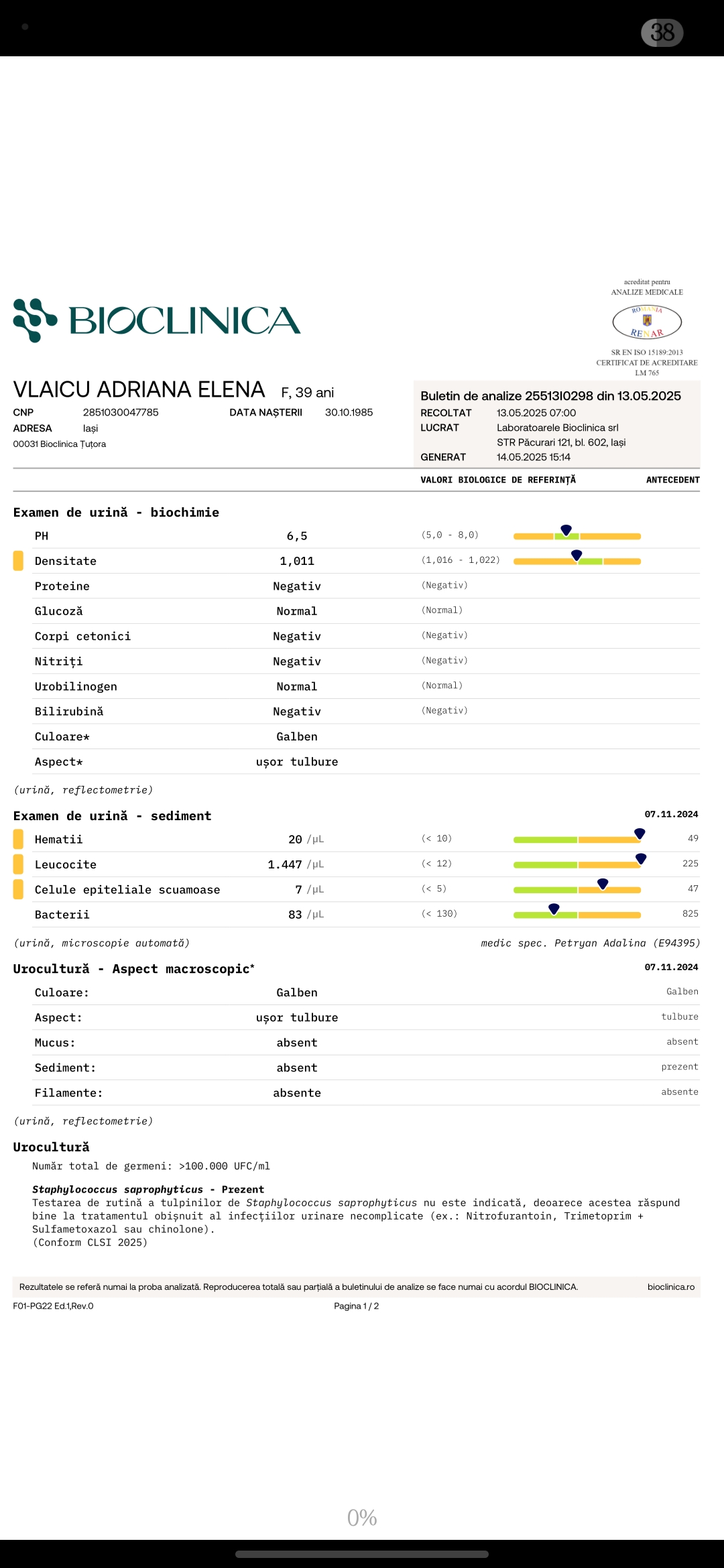Tap the PH reference range bar
724x1568 pixels.
tap(577, 535)
